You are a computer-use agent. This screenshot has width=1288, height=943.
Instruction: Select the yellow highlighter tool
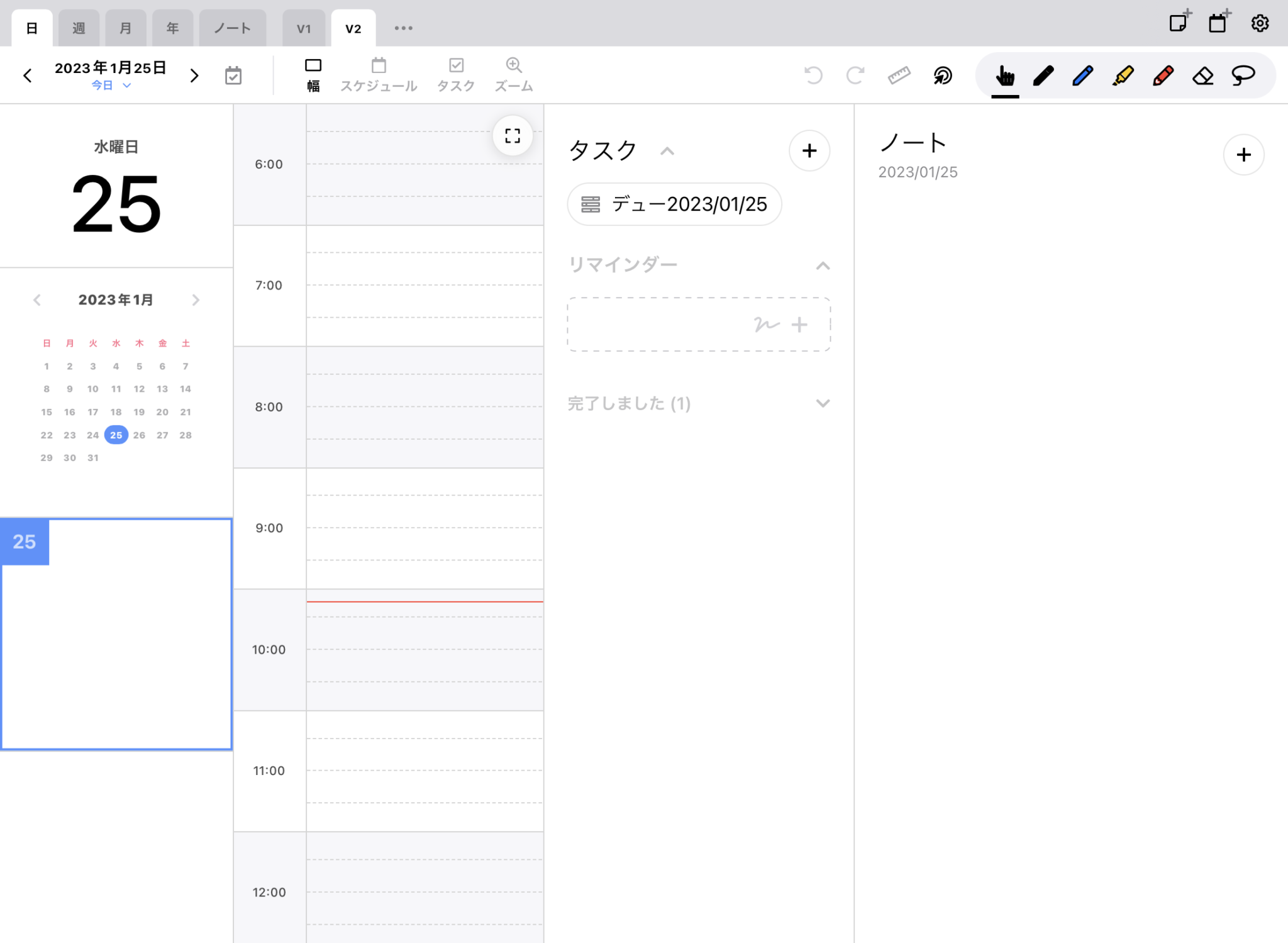click(x=1123, y=75)
